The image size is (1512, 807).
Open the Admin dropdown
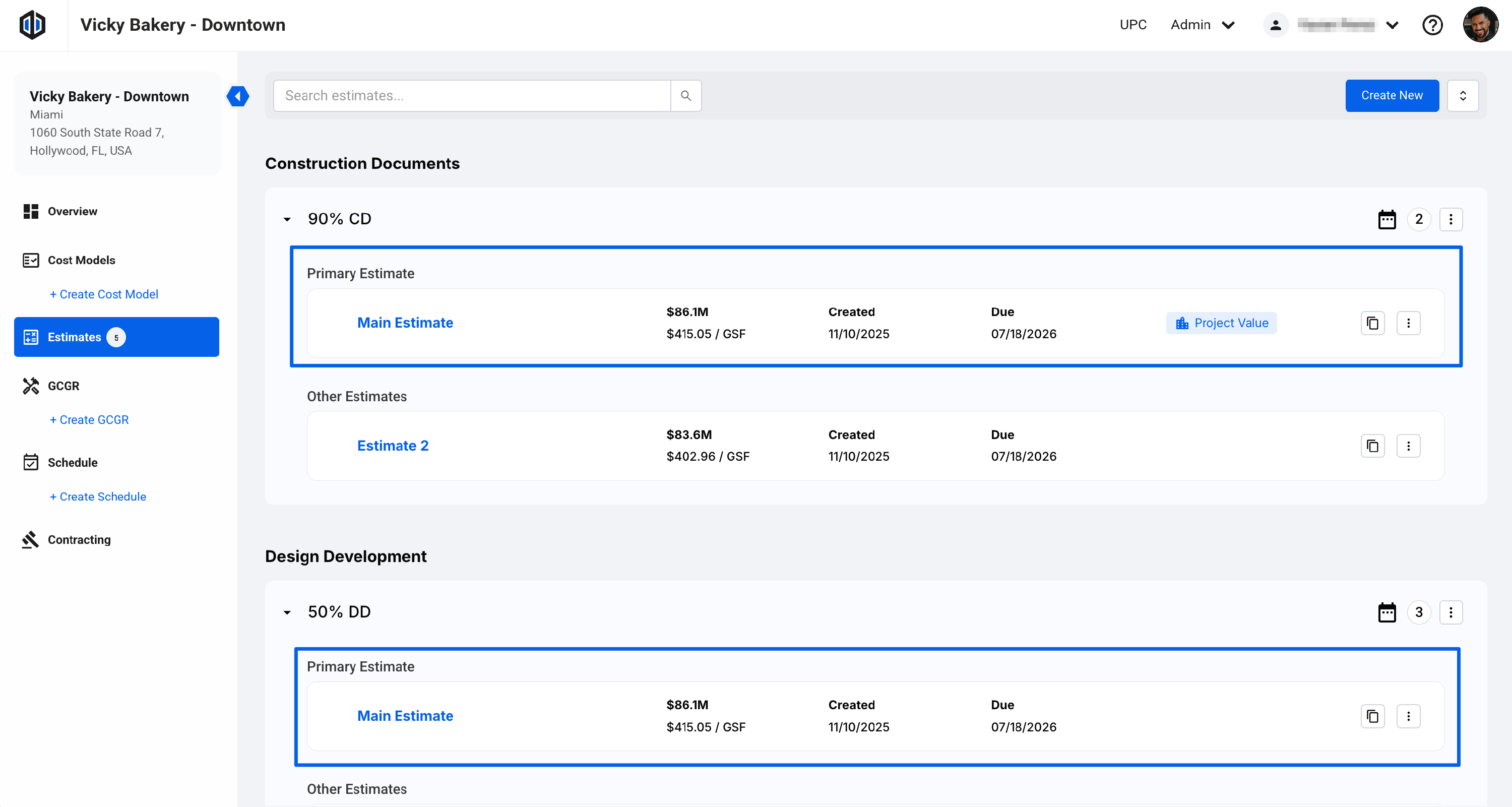[x=1202, y=25]
